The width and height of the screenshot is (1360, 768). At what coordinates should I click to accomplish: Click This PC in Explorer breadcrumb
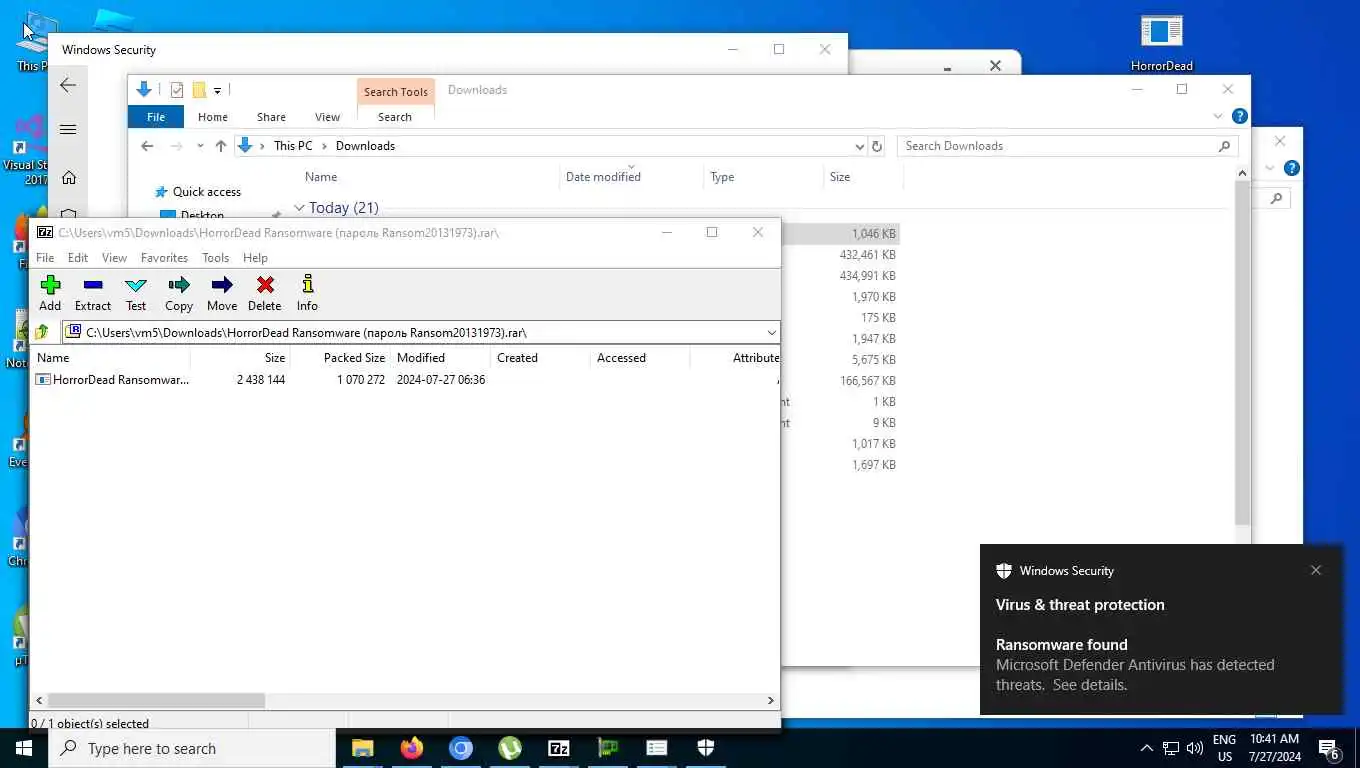click(293, 146)
